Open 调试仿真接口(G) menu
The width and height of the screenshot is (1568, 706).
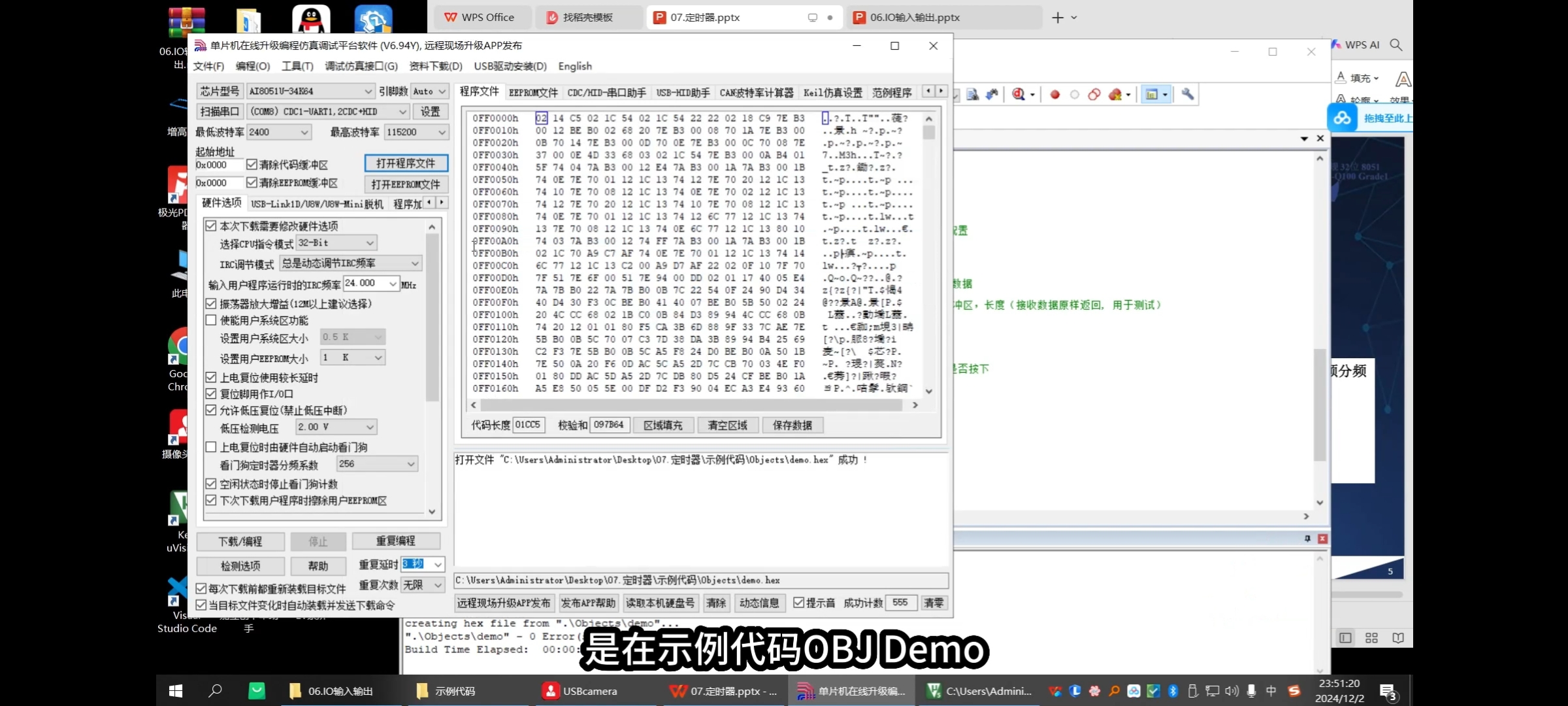[361, 66]
